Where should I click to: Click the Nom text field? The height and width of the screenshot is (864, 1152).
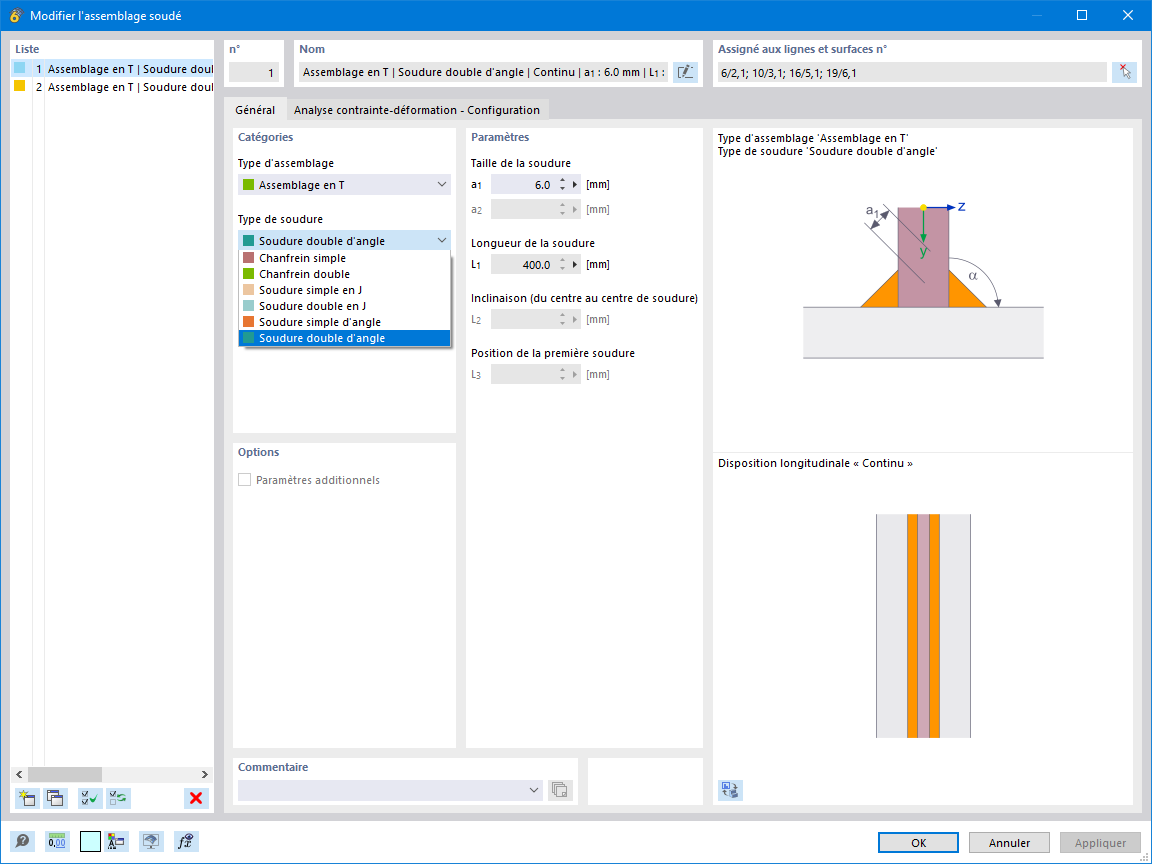click(x=483, y=72)
